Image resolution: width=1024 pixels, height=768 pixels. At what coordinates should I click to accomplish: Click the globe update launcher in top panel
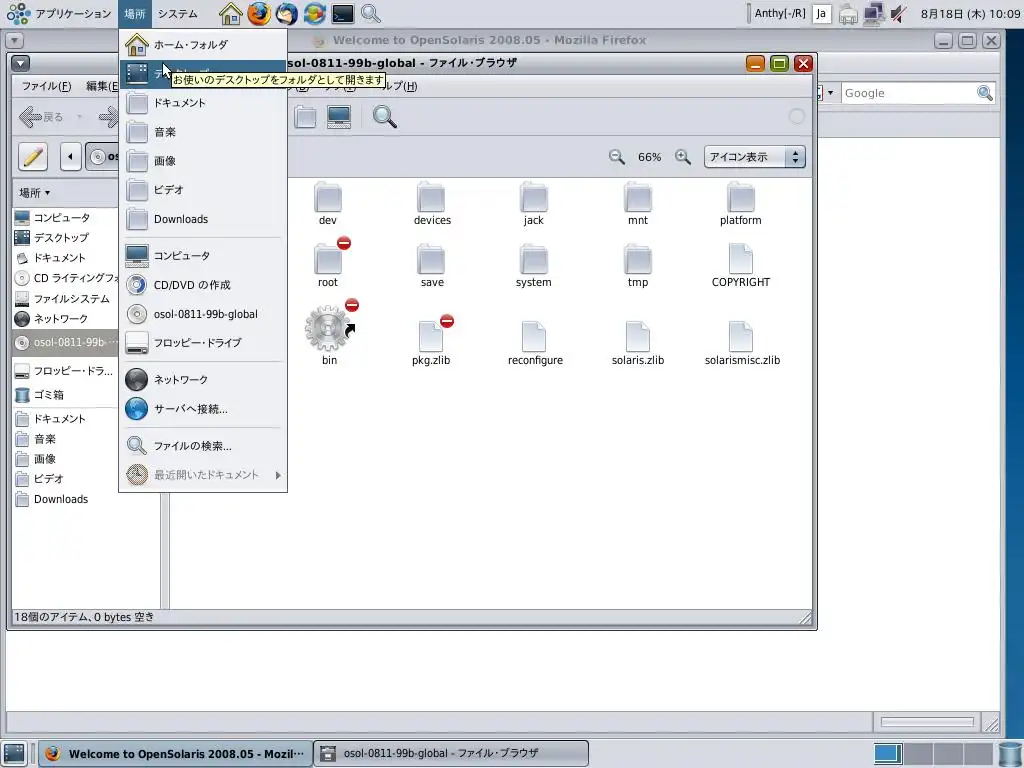coord(314,13)
